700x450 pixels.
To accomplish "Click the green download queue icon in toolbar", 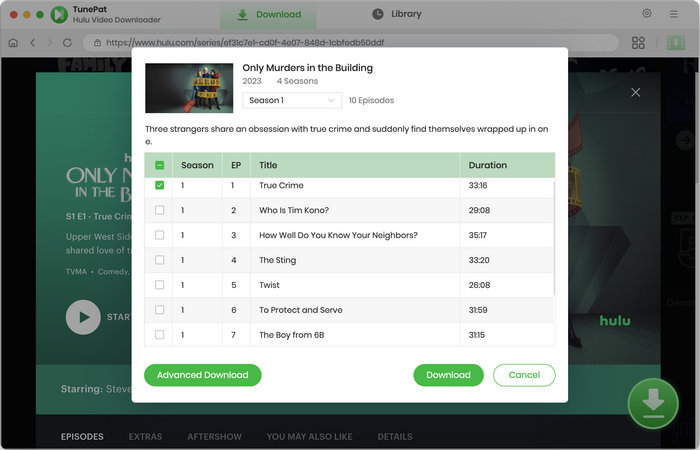I will [x=675, y=43].
